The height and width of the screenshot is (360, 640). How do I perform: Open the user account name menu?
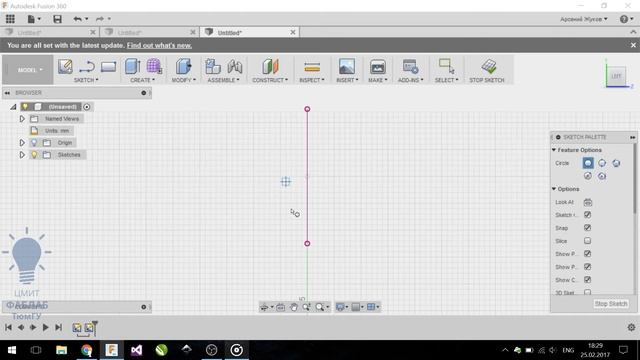click(x=584, y=19)
